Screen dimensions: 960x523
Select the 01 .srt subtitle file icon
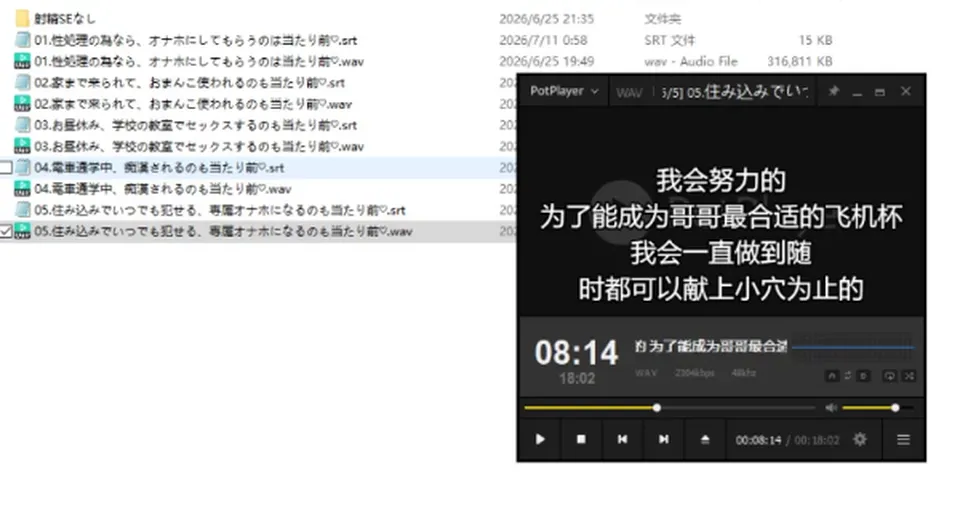pyautogui.click(x=22, y=40)
